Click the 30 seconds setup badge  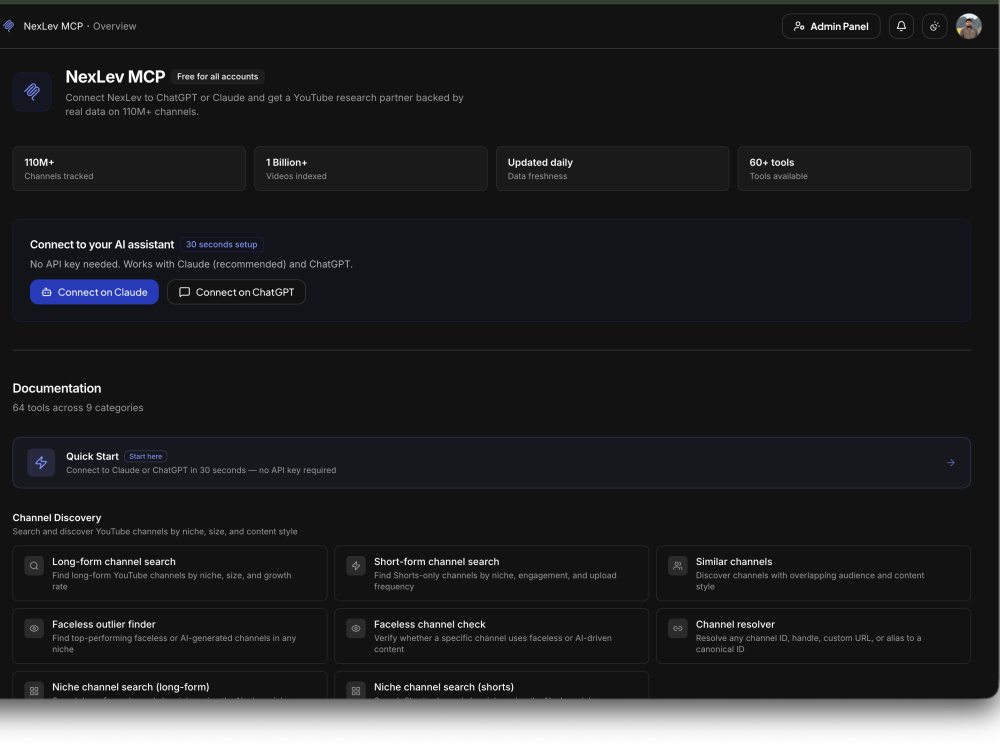[x=221, y=244]
